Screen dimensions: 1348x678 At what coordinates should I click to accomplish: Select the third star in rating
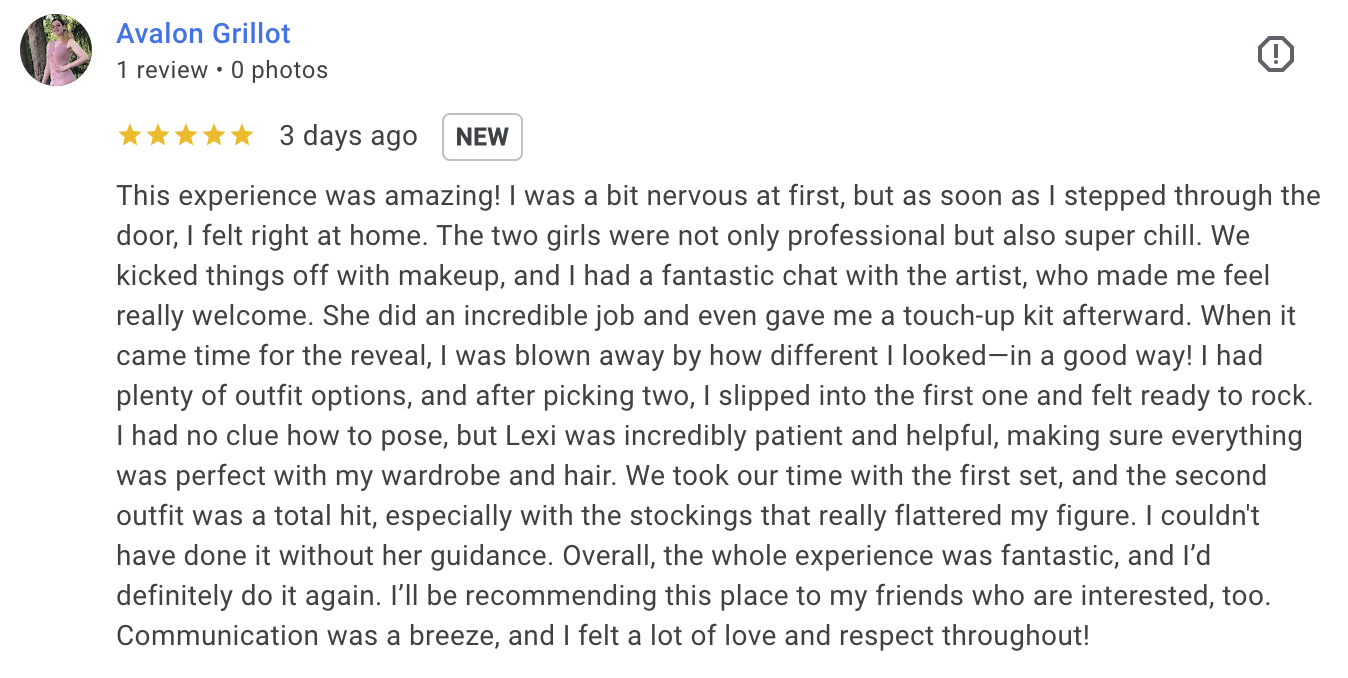186,136
